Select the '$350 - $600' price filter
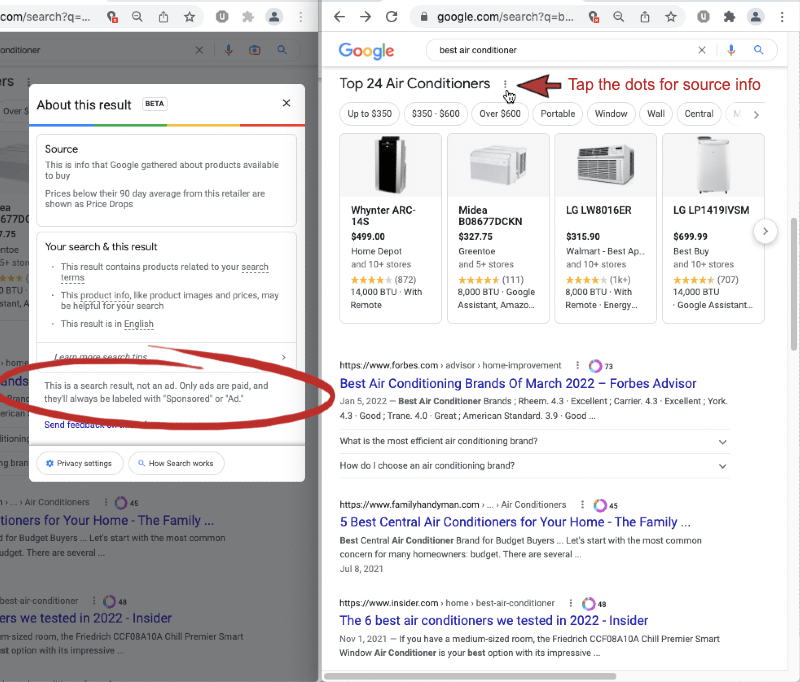800x682 pixels. click(435, 114)
